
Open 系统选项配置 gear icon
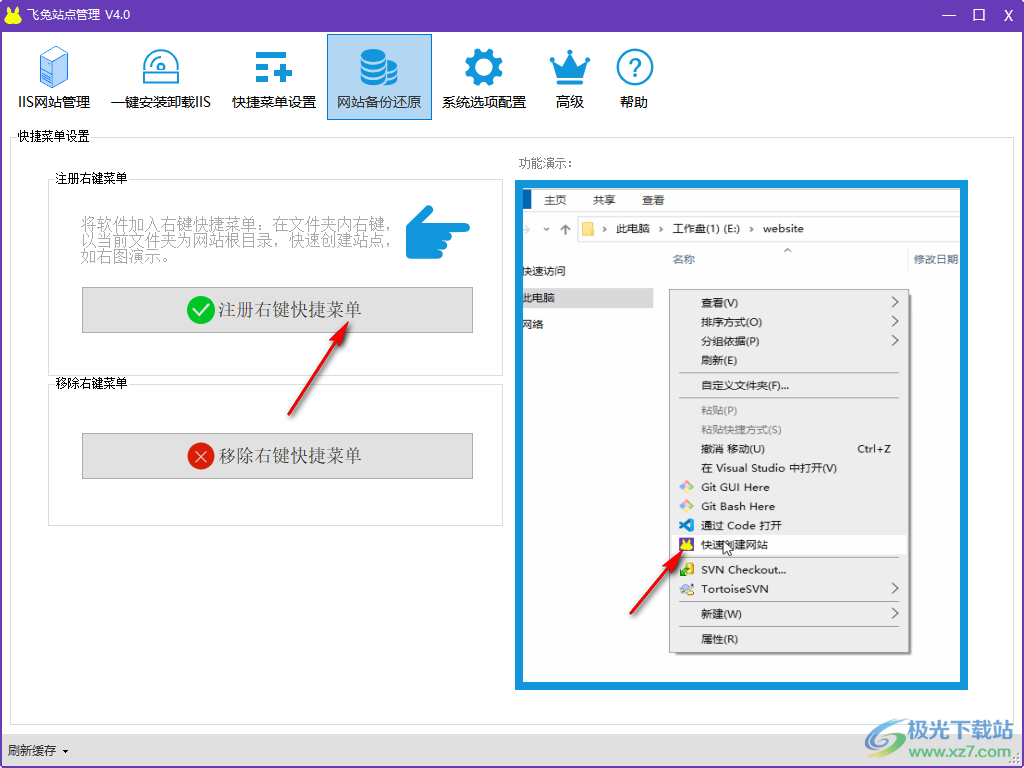(484, 68)
